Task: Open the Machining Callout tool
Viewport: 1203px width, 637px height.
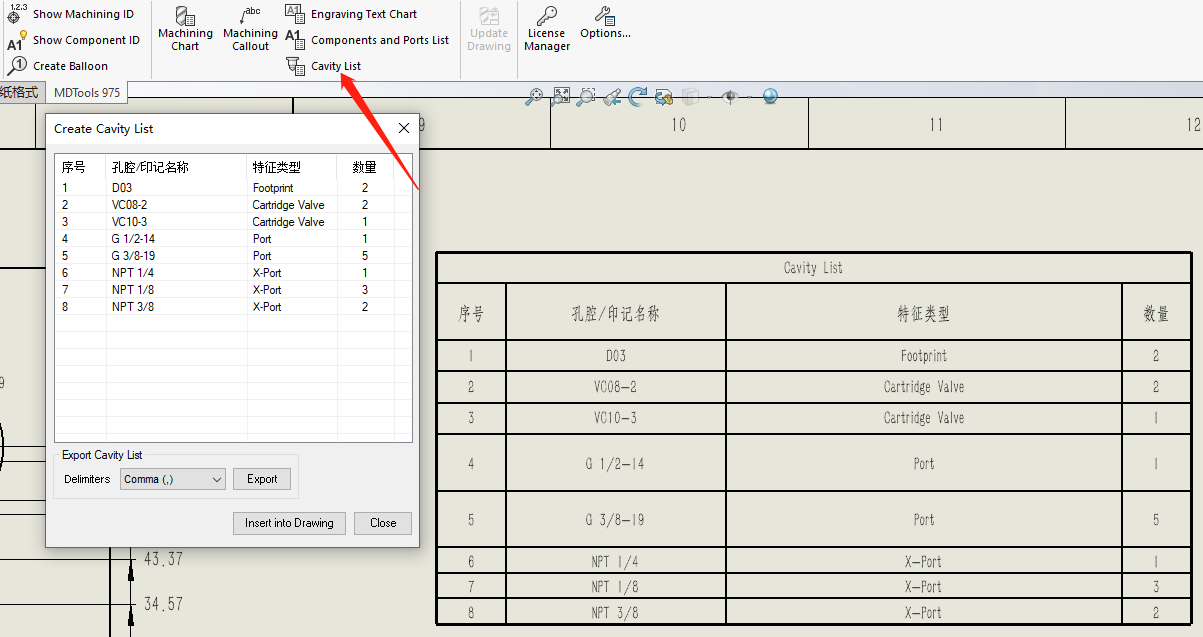Action: tap(250, 28)
